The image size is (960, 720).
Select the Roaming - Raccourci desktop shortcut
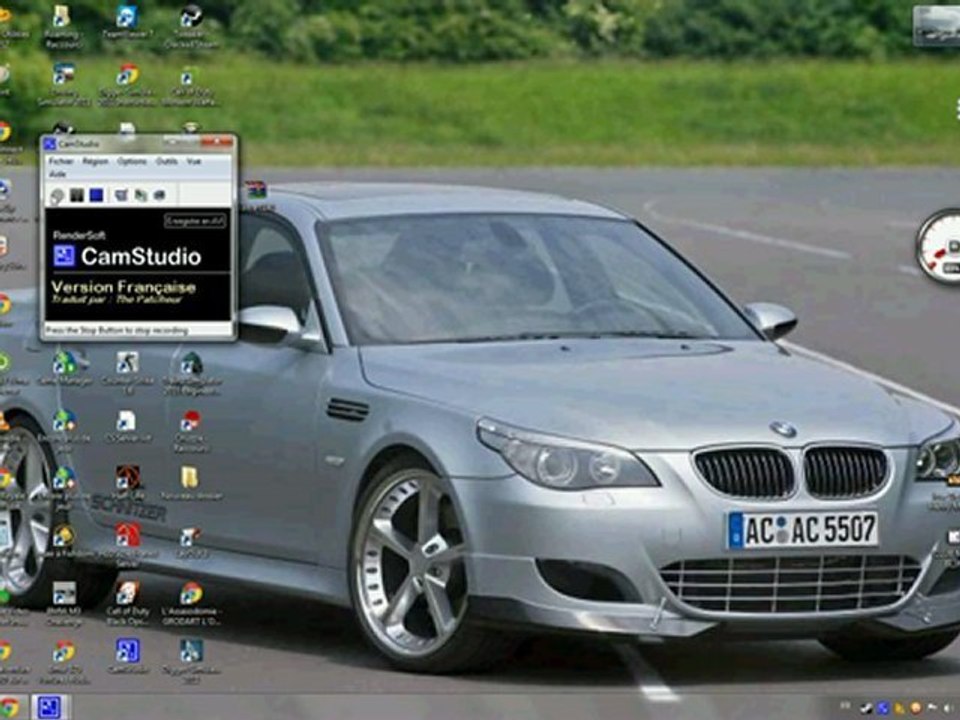click(63, 26)
